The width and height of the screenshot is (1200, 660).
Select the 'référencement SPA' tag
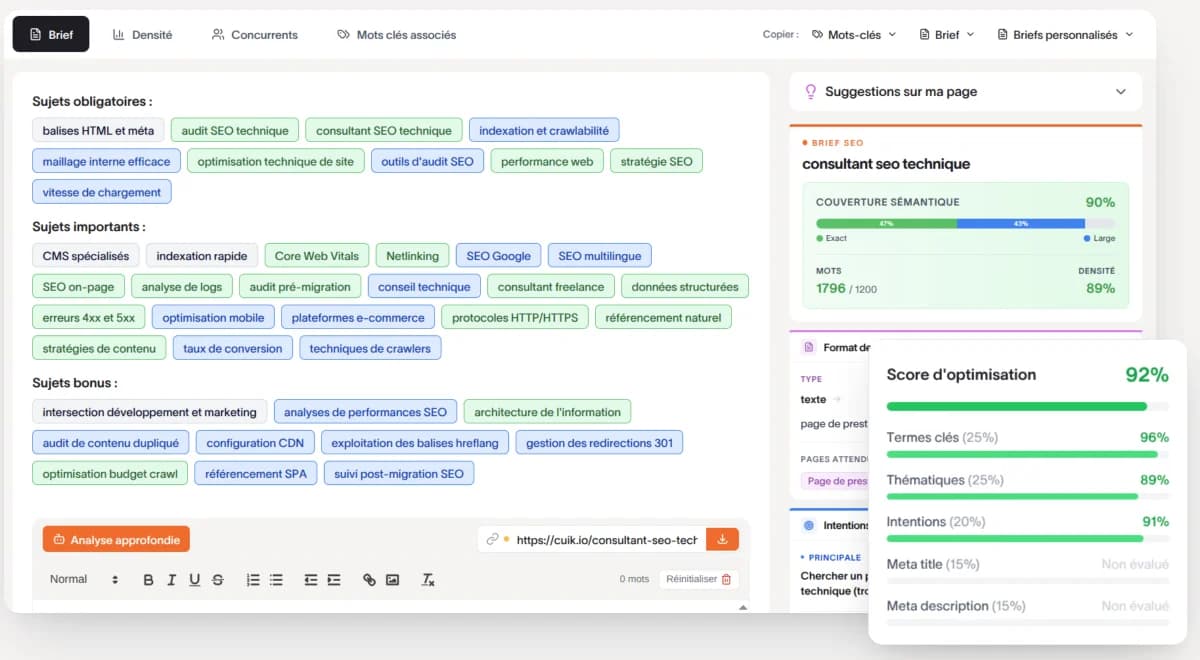point(256,474)
